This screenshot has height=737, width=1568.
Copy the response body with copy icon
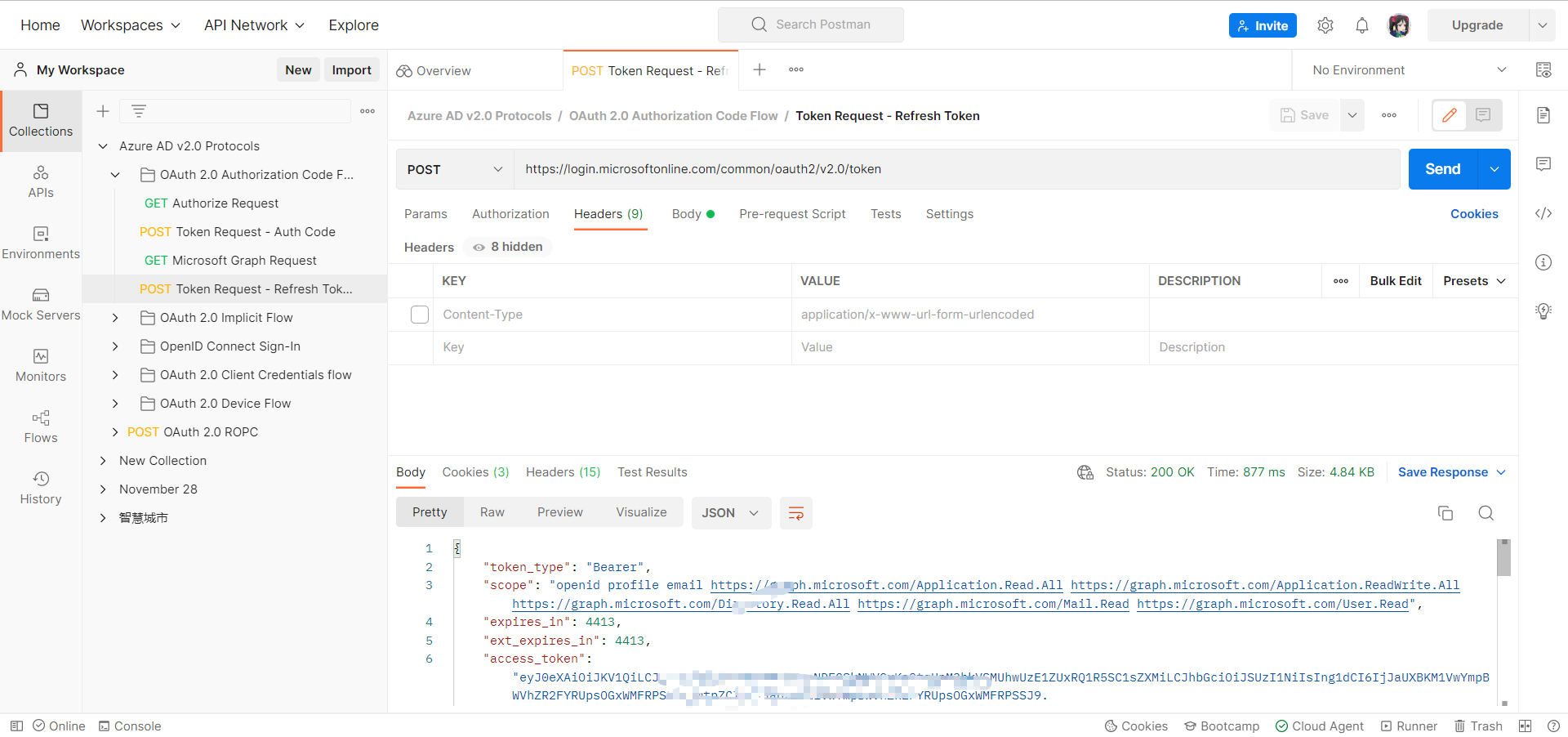coord(1445,513)
